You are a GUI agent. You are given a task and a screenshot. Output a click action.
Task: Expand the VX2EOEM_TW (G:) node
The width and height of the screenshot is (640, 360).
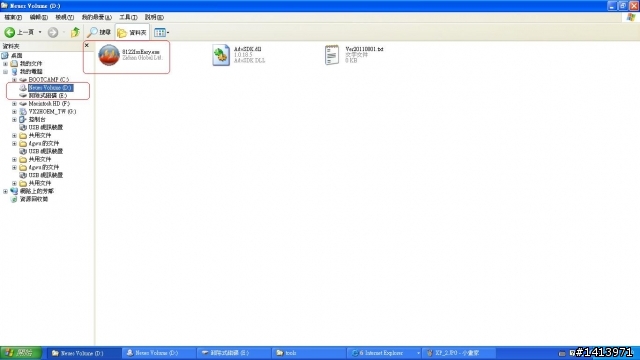point(14,111)
